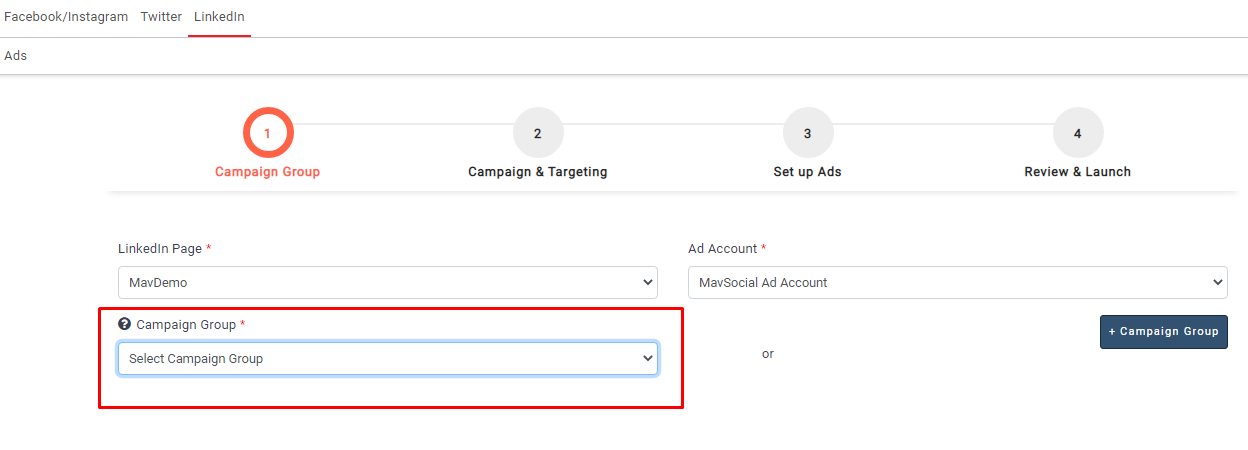Viewport: 1248px width, 450px height.
Task: Jump to step 2 circle
Action: (537, 133)
